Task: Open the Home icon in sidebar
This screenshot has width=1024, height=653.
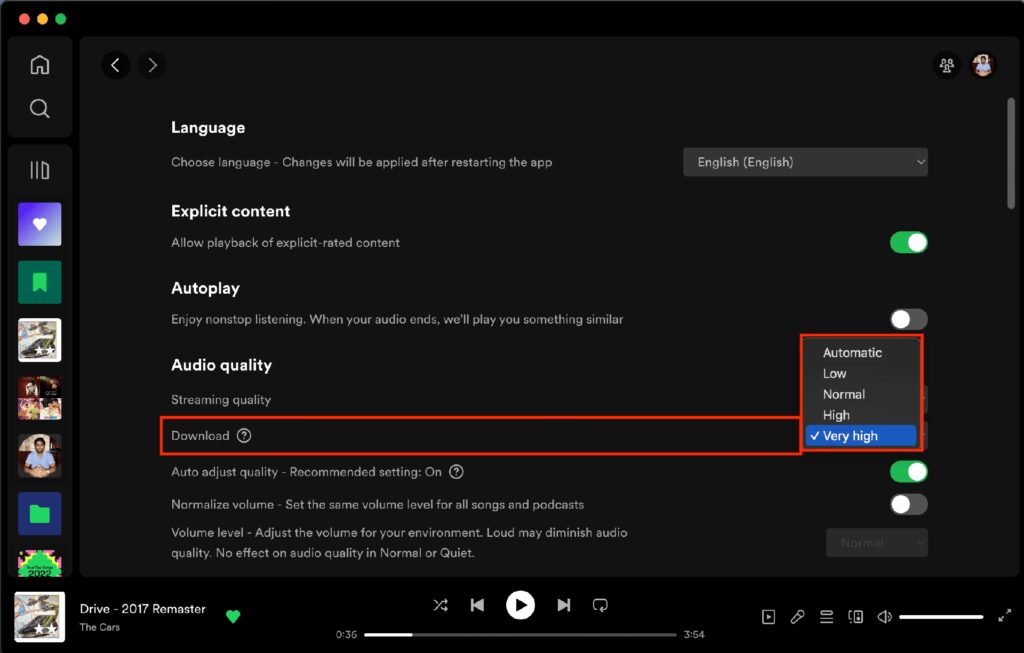Action: click(x=40, y=65)
